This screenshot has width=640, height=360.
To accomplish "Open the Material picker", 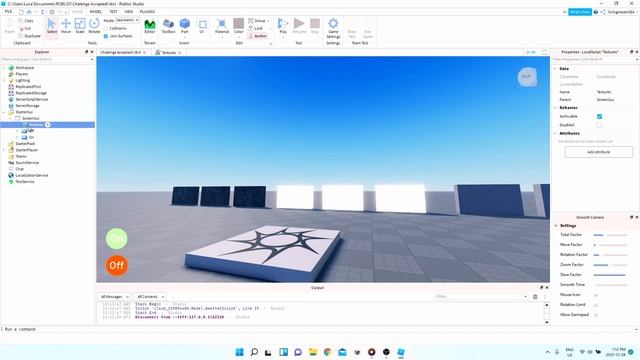I will pos(222,26).
